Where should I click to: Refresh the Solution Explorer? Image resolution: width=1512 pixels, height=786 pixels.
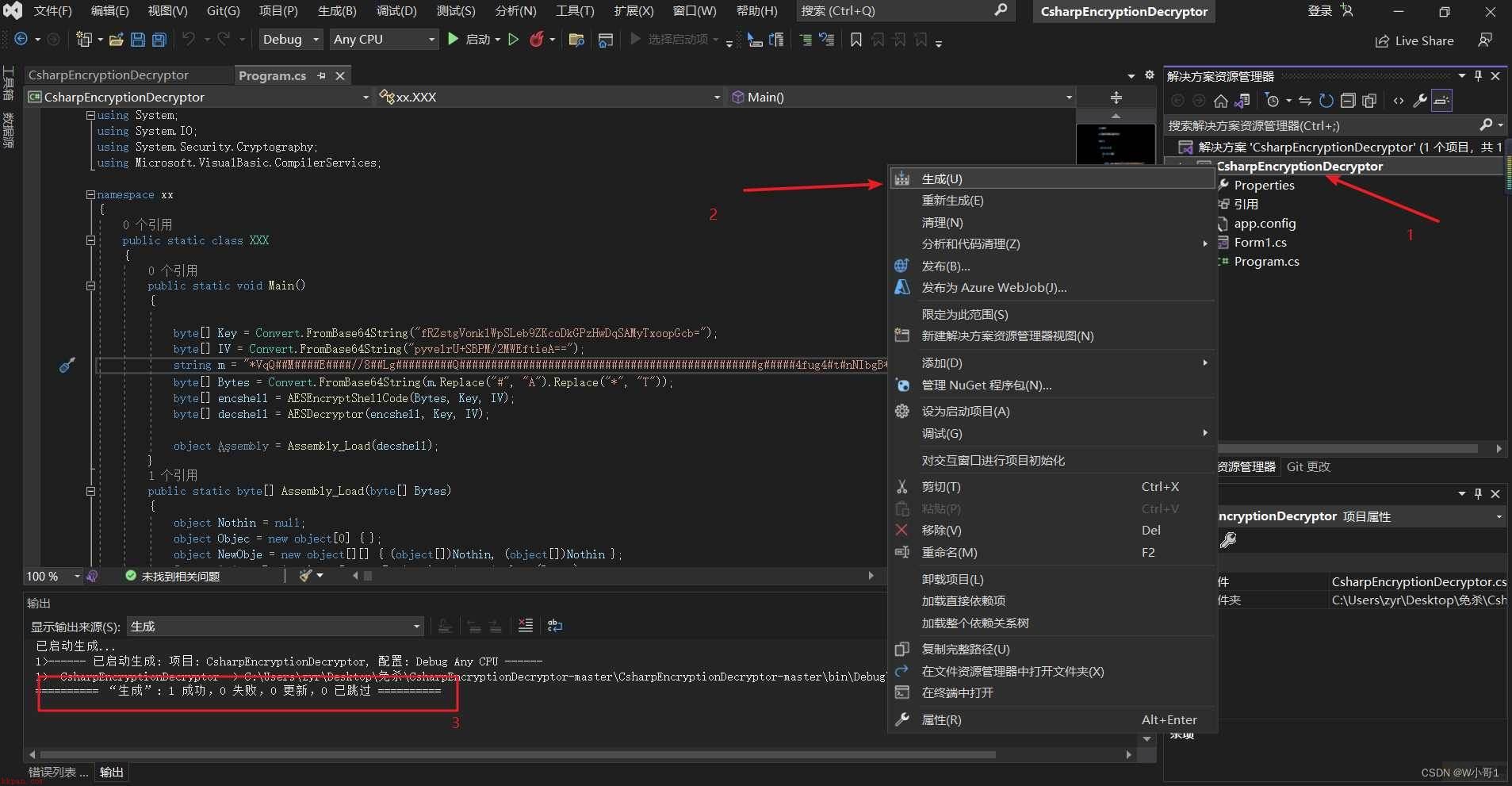click(1326, 101)
